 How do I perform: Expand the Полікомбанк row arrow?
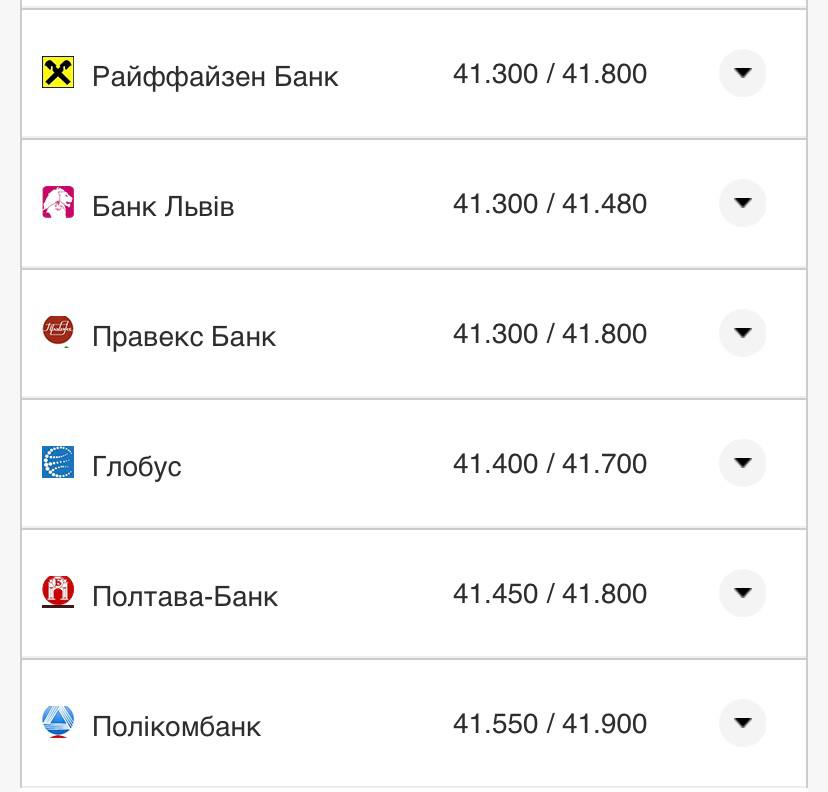click(x=742, y=723)
